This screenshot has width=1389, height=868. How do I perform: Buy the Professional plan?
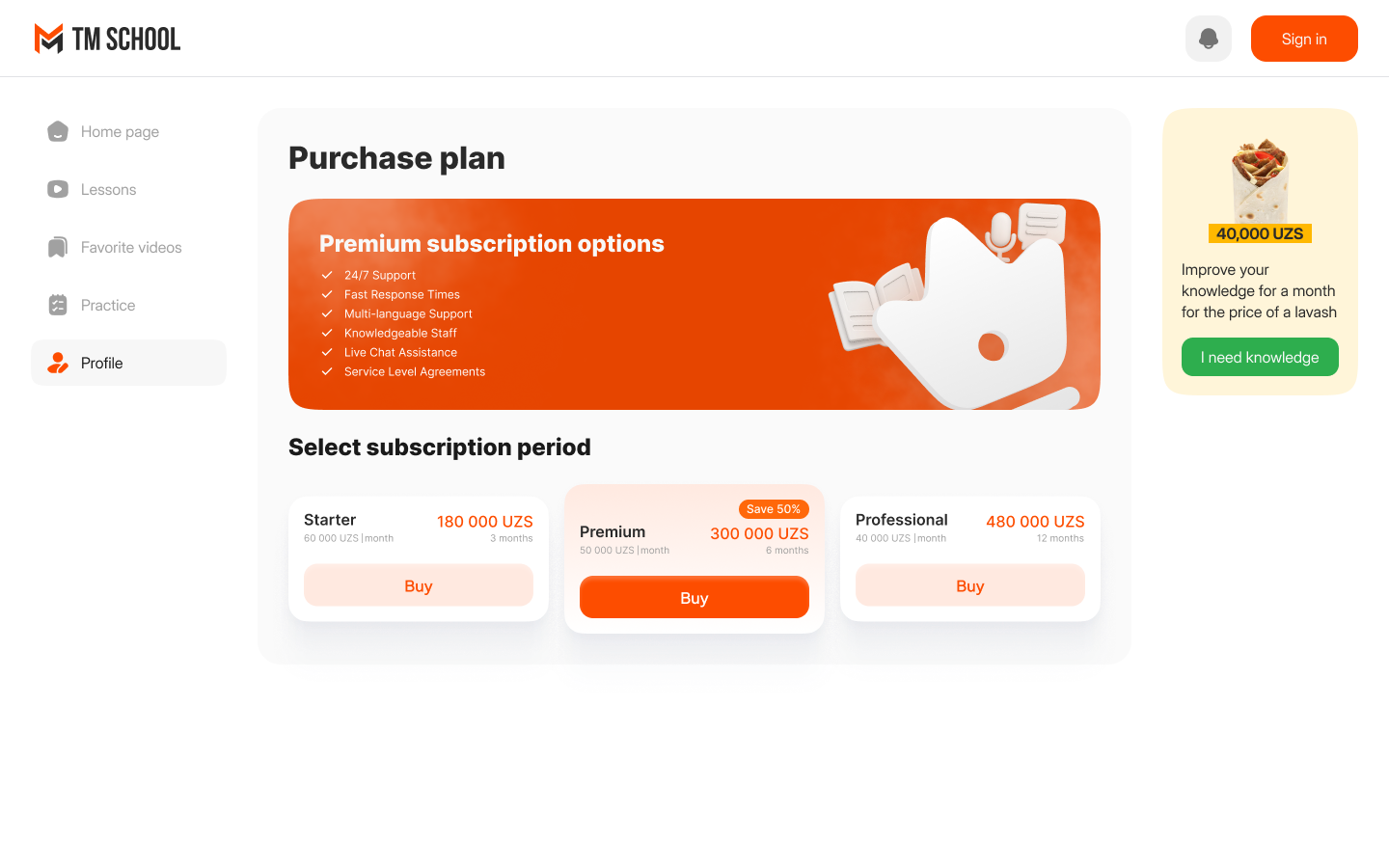pyautogui.click(x=970, y=585)
